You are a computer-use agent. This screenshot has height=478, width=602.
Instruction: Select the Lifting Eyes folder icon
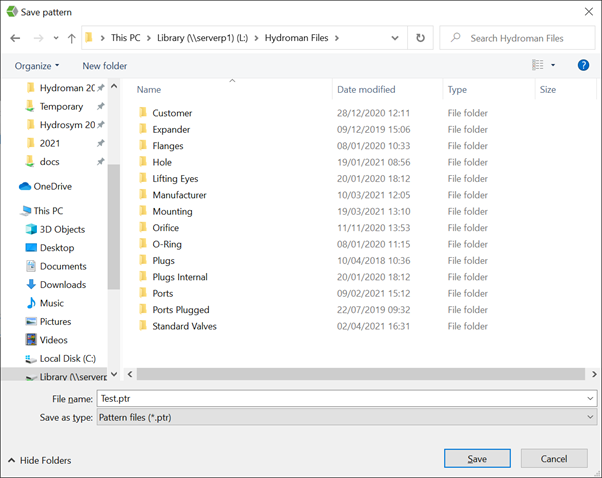pos(143,178)
